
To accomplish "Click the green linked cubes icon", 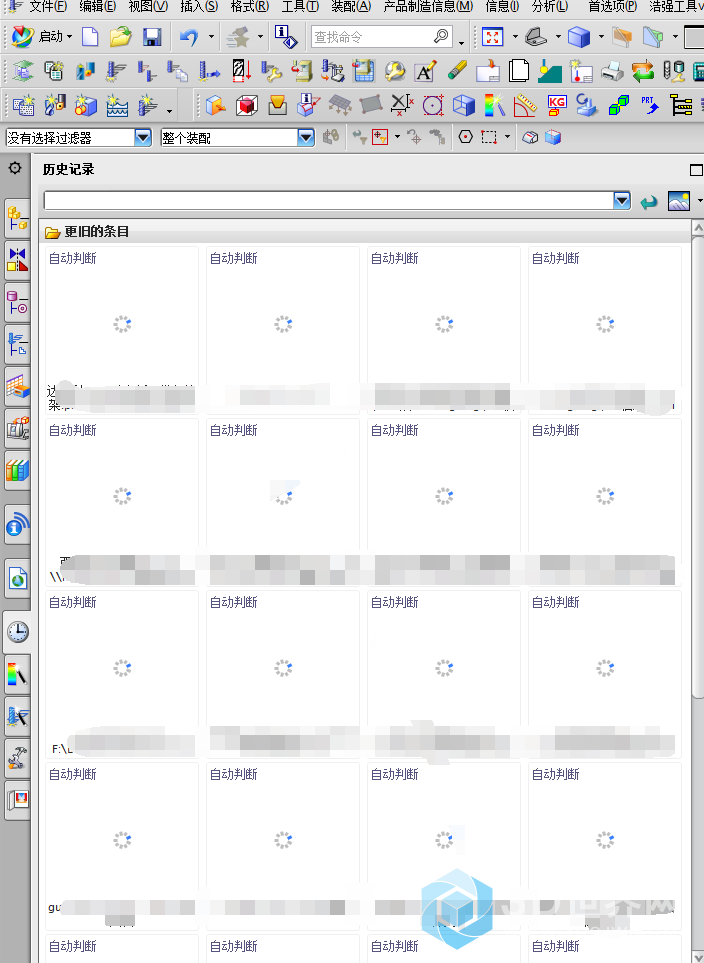I will pos(619,106).
